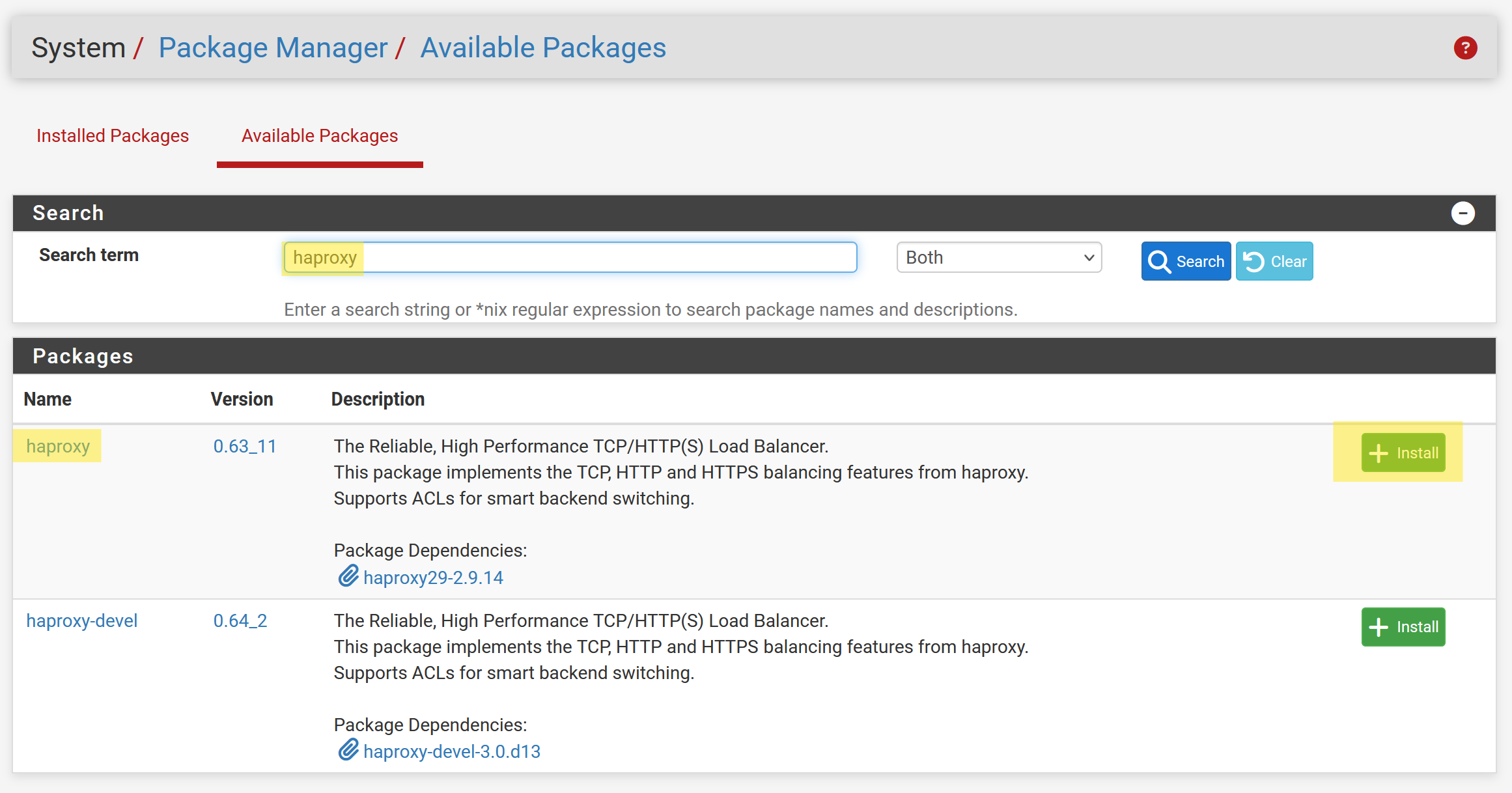Open the haproxy-devel package name link

tap(82, 620)
